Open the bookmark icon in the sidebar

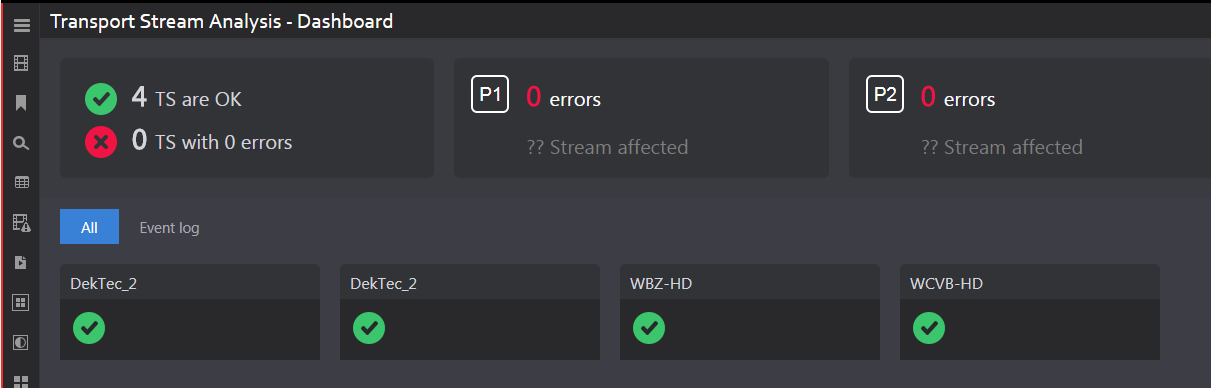(x=21, y=103)
